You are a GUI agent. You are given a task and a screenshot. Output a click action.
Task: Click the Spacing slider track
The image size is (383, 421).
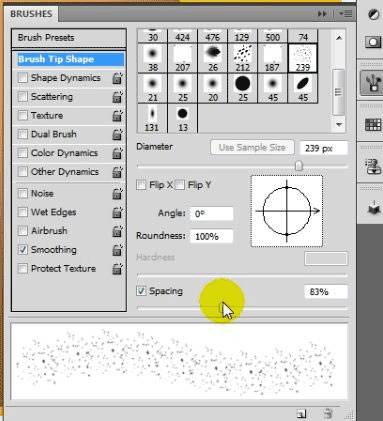pyautogui.click(x=242, y=308)
